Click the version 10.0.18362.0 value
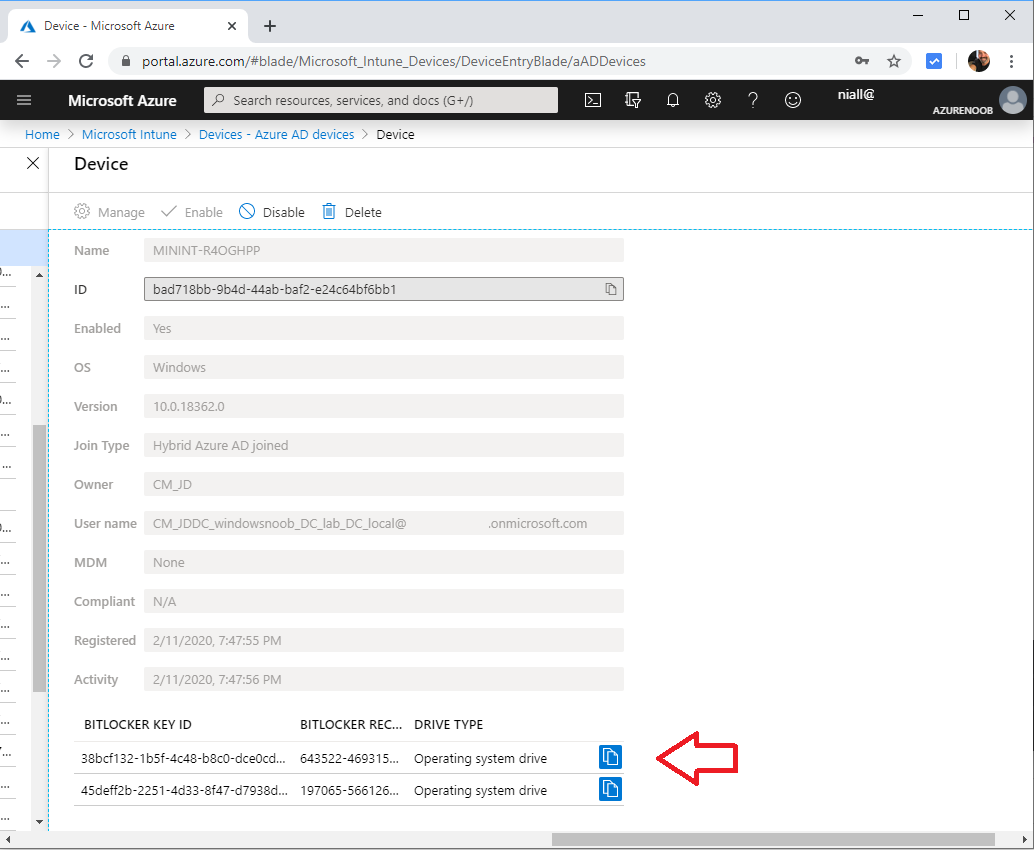 [x=384, y=407]
